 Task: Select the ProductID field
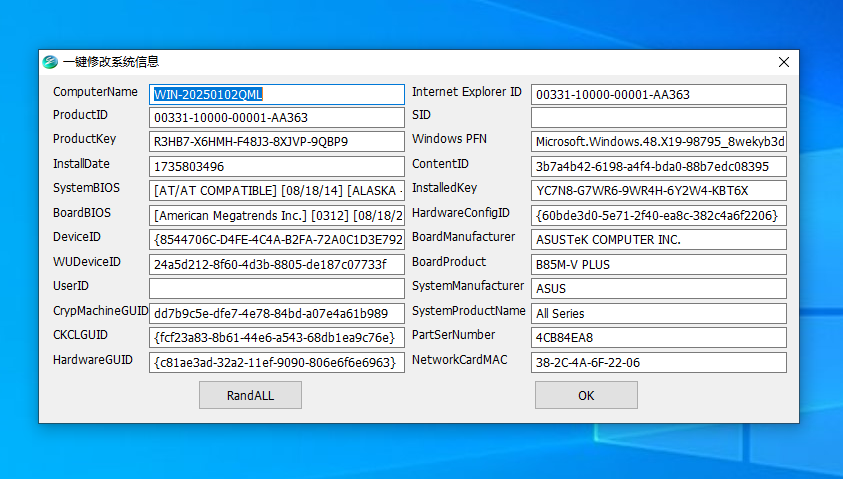tap(277, 117)
